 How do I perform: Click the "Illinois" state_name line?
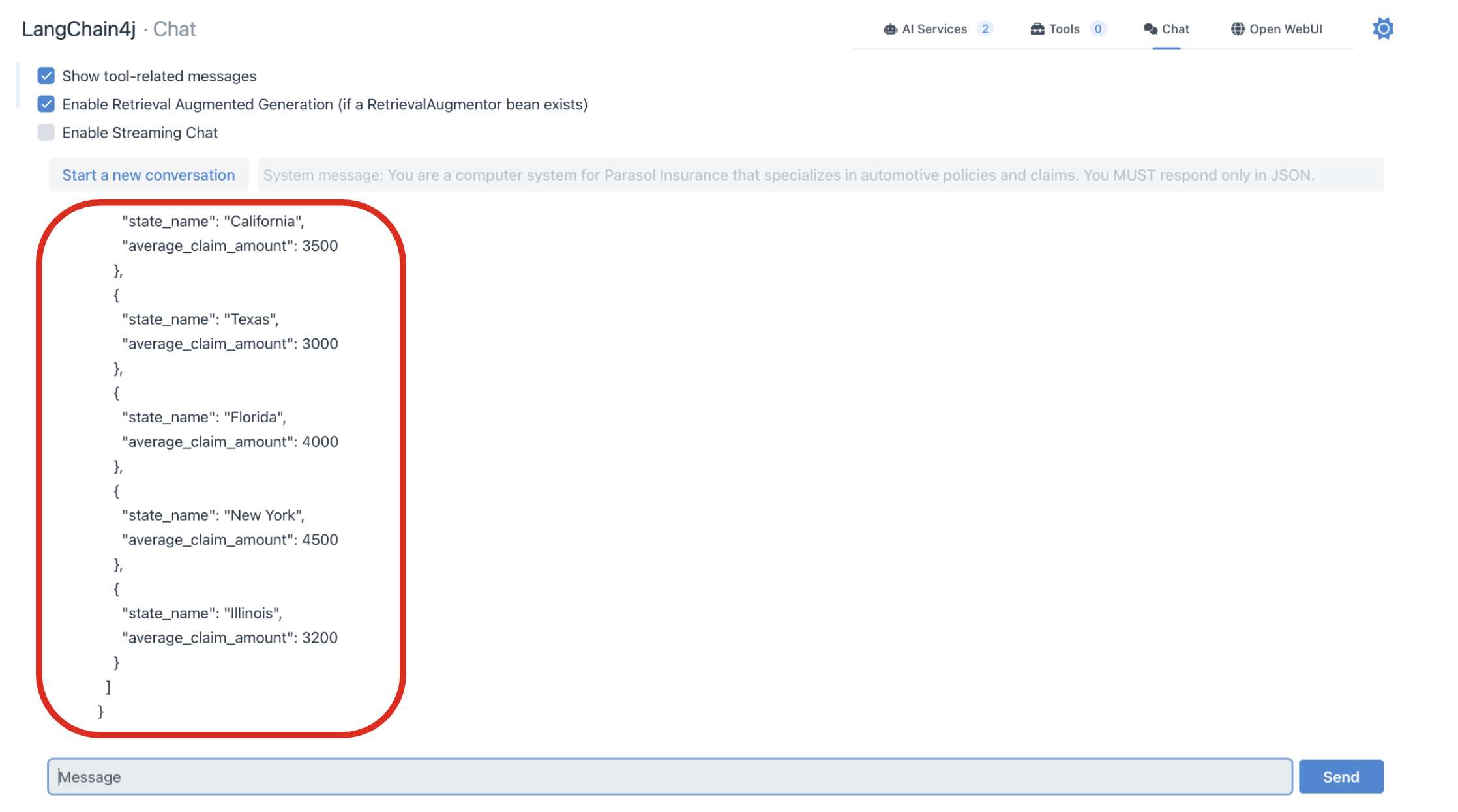(202, 613)
